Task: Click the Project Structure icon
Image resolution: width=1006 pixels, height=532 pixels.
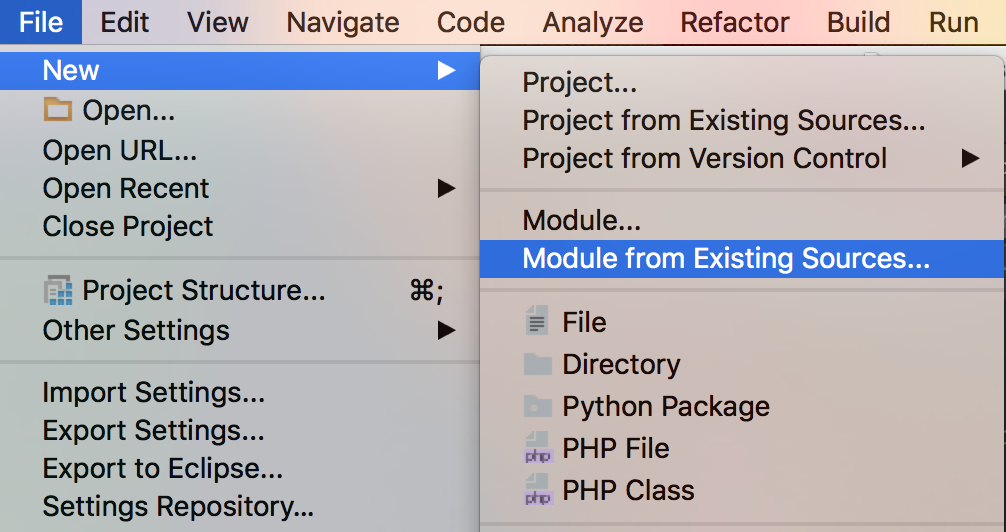Action: pos(59,291)
